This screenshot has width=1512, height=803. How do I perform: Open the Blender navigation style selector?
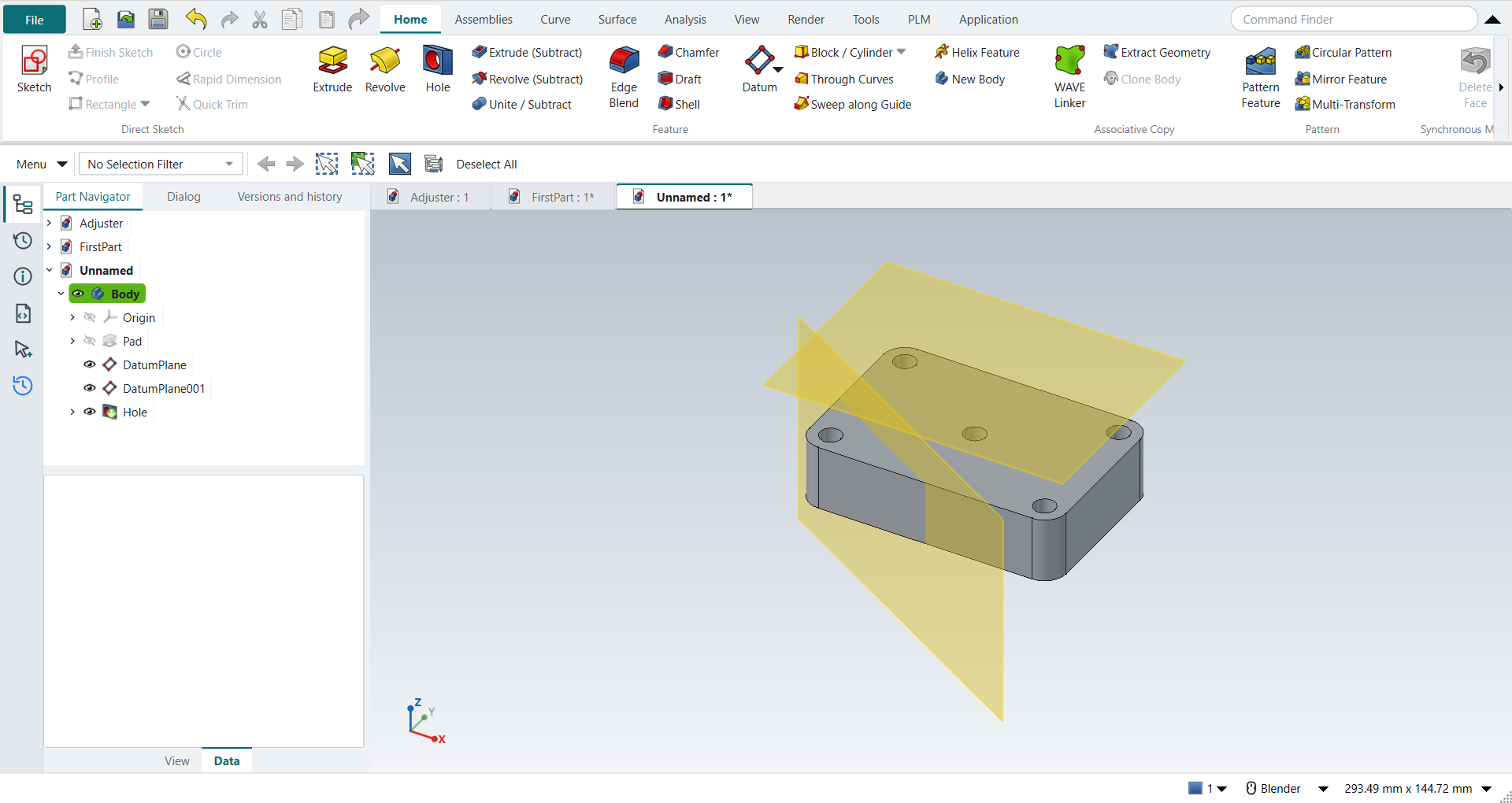(x=1287, y=788)
